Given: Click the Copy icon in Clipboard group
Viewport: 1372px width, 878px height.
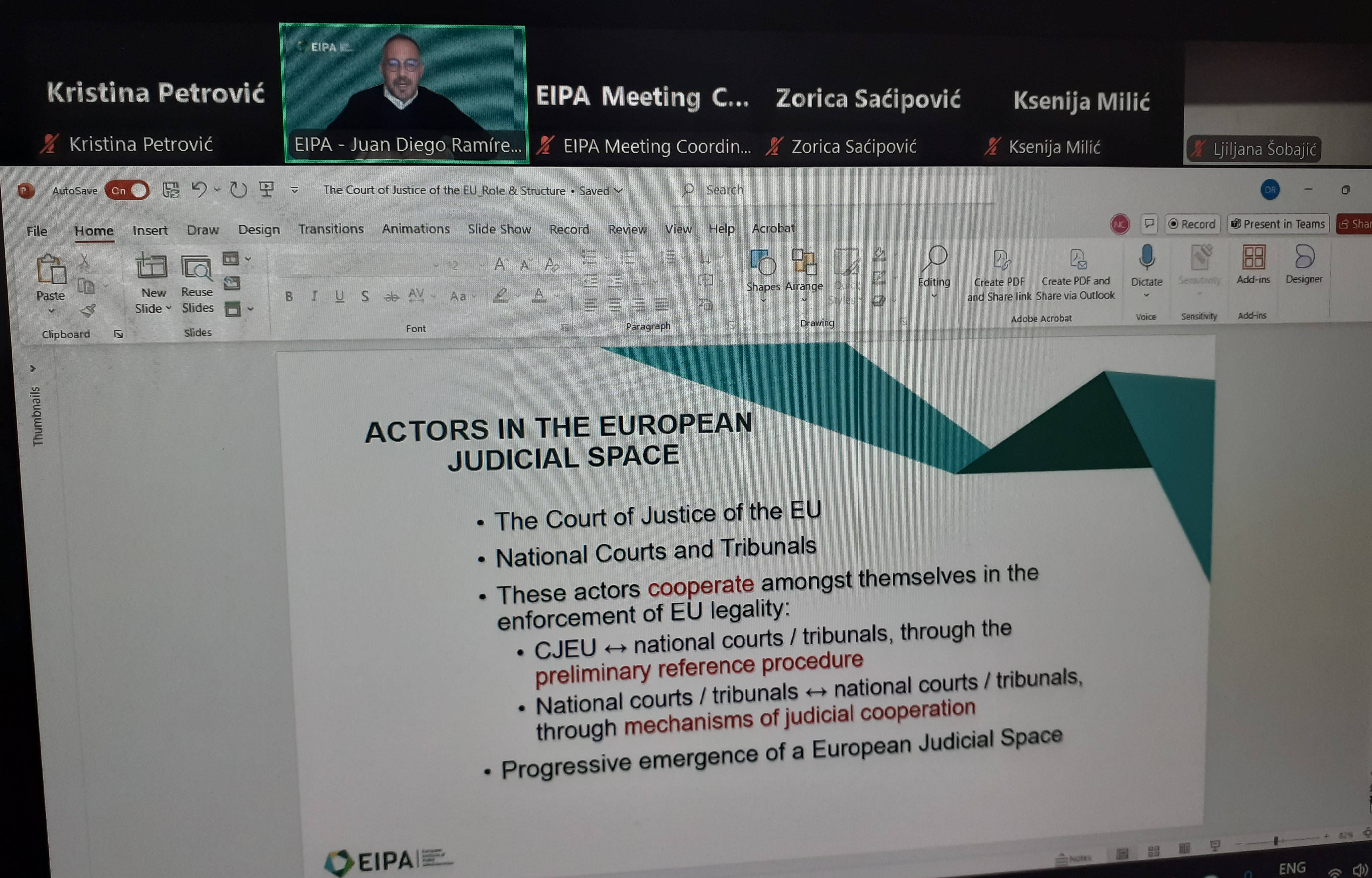Looking at the screenshot, I should point(85,286).
